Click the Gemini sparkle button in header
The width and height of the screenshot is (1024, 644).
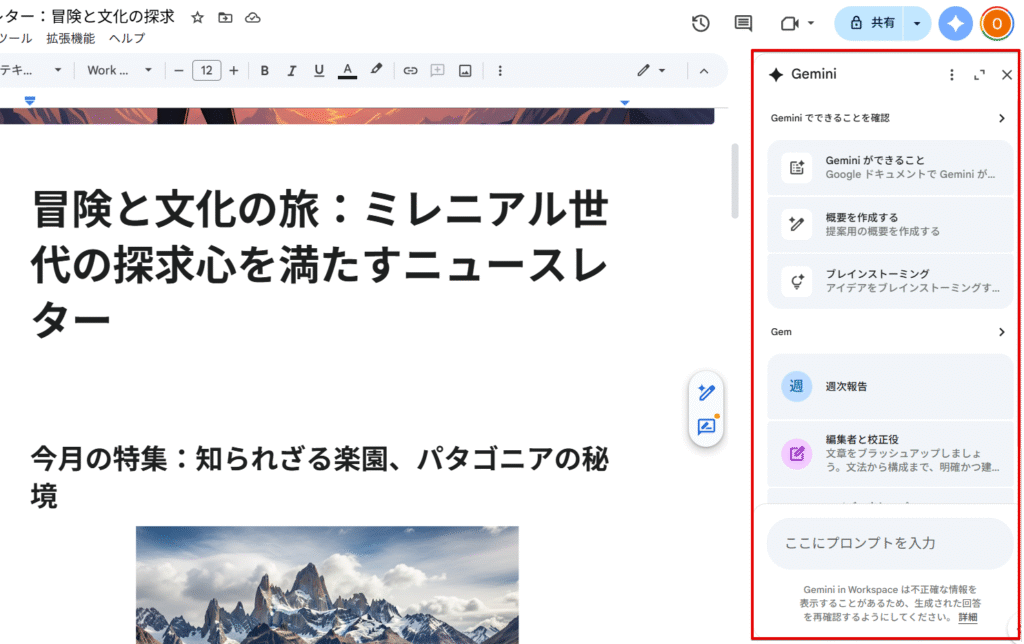955,23
